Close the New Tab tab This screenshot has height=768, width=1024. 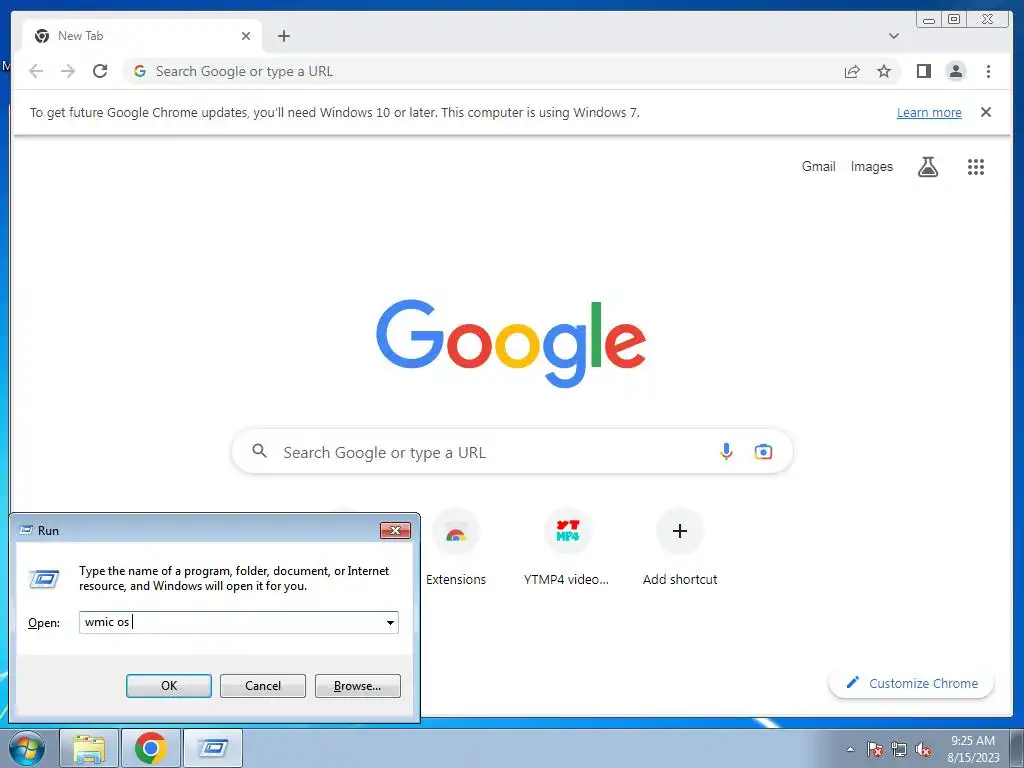[246, 36]
